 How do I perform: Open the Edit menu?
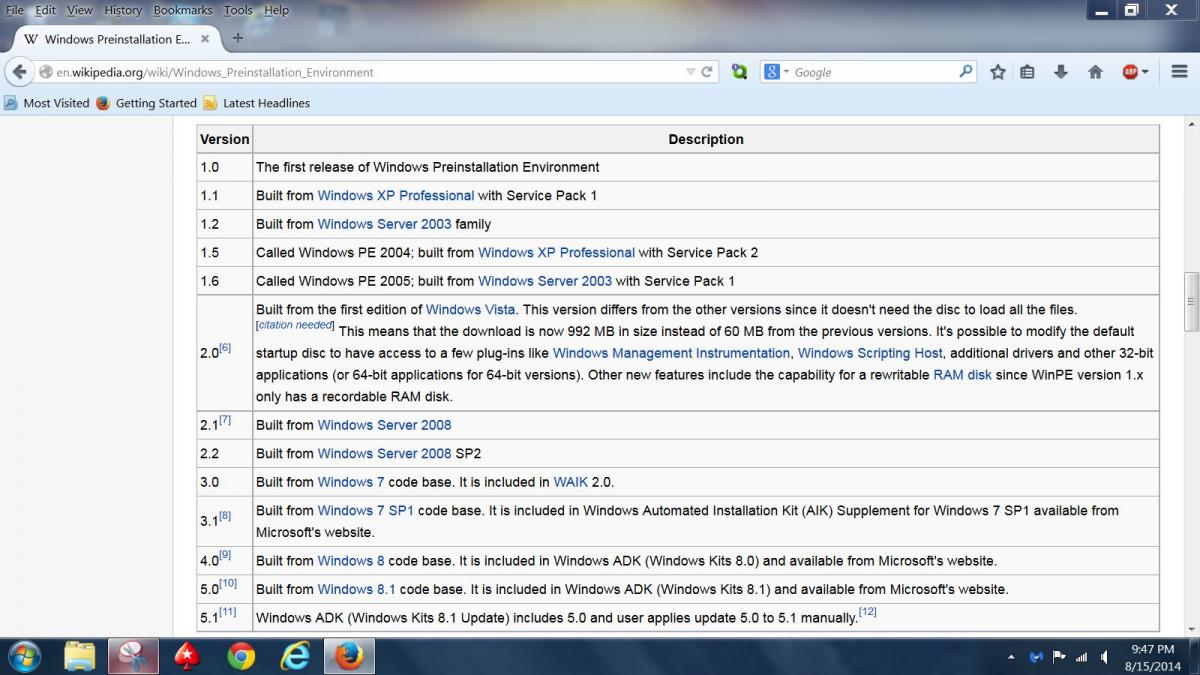(46, 10)
